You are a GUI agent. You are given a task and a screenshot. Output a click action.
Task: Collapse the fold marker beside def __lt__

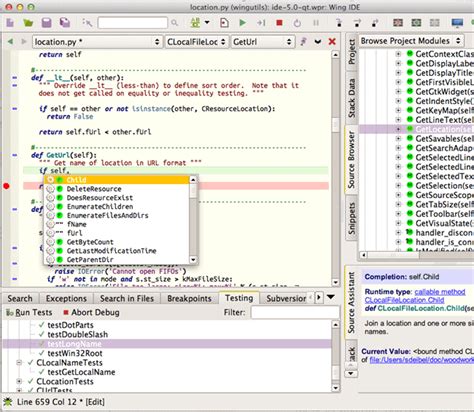pos(15,78)
